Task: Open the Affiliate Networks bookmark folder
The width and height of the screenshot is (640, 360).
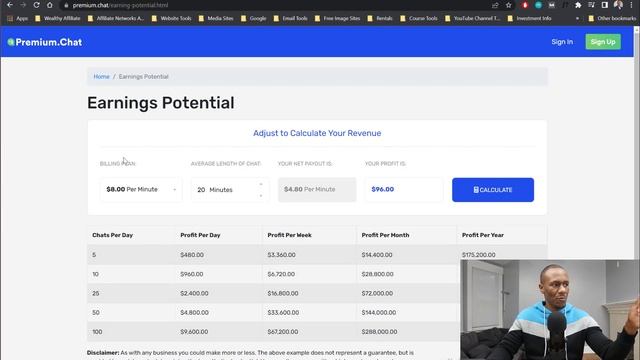Action: [x=116, y=18]
